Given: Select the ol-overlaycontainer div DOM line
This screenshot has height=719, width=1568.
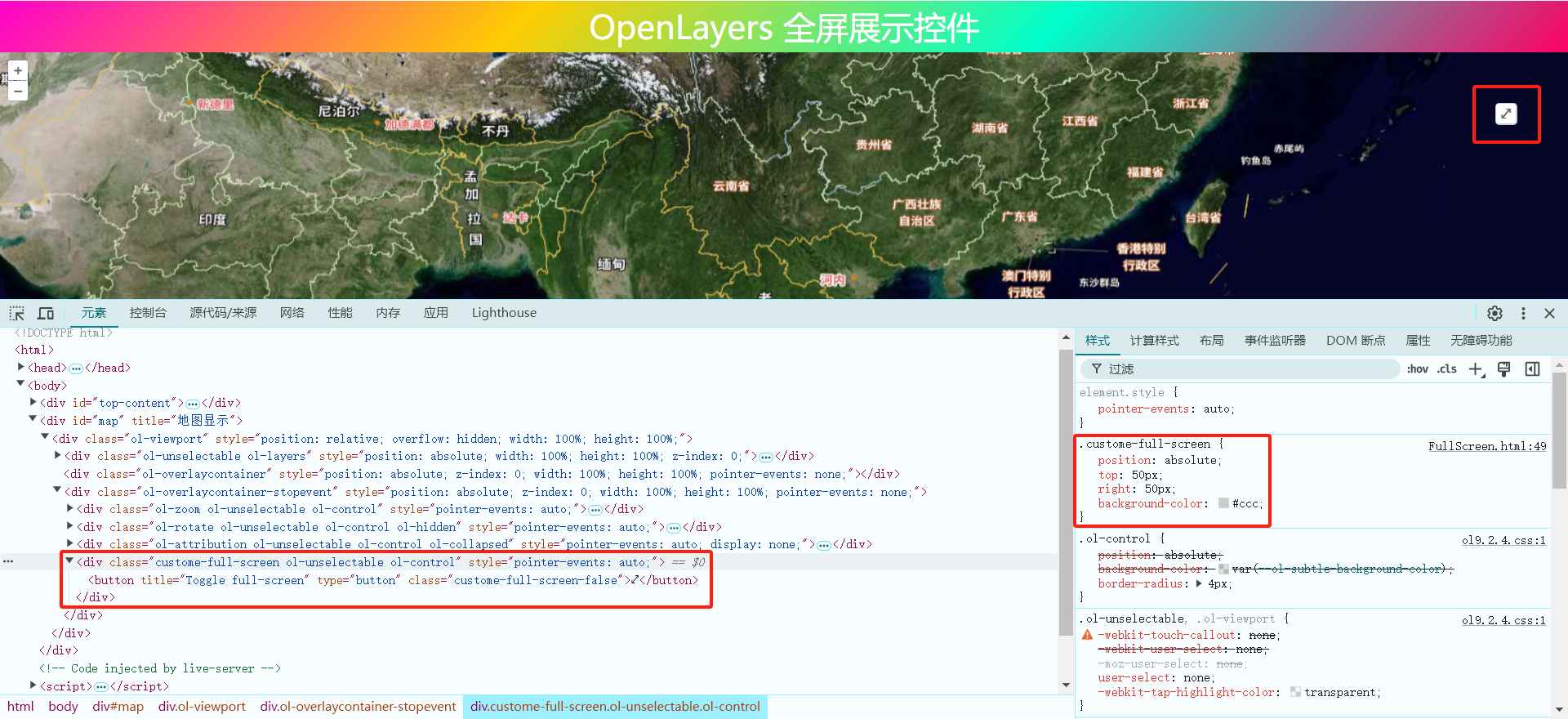Looking at the screenshot, I should [x=482, y=474].
